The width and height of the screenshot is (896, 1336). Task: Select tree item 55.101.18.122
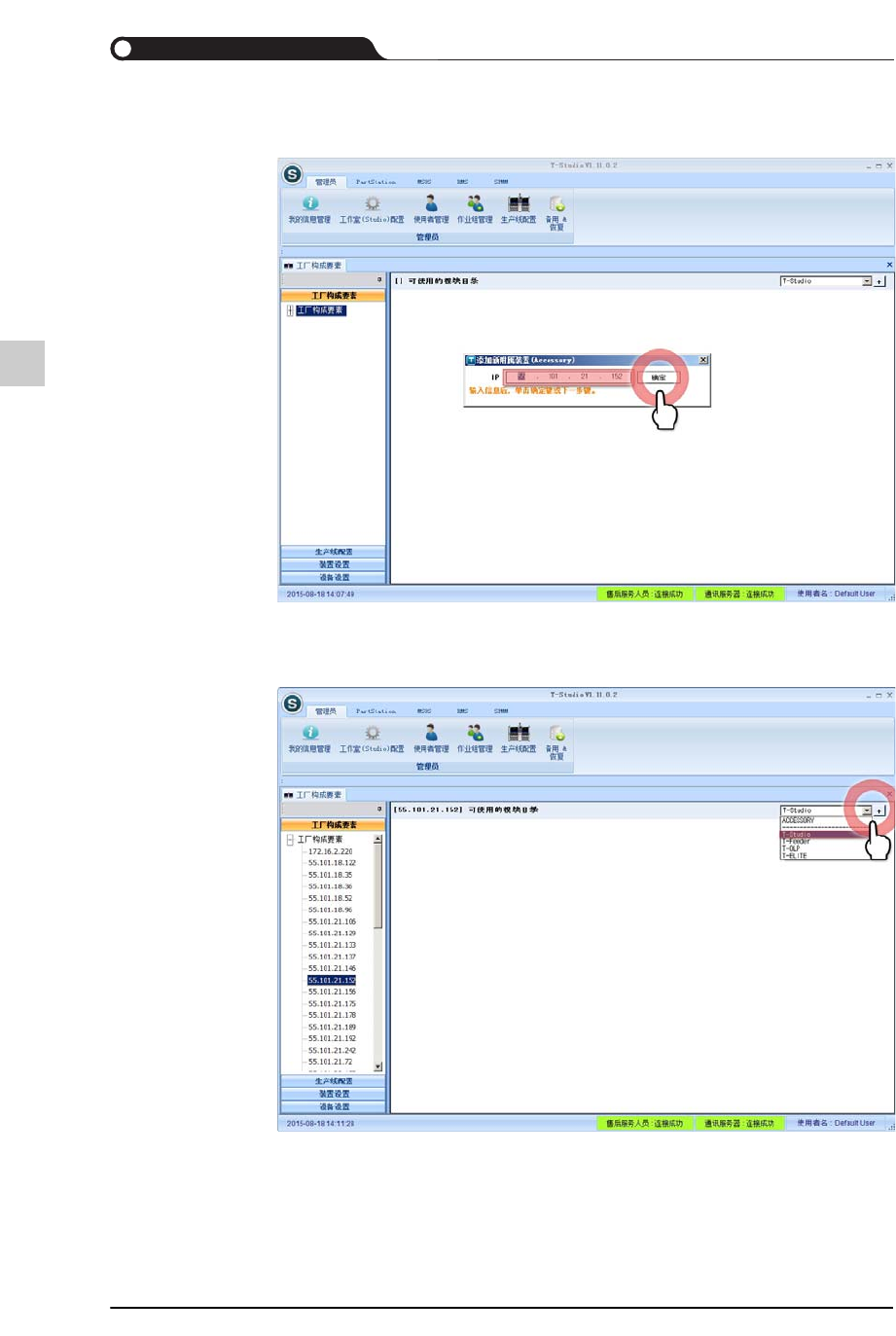332,863
